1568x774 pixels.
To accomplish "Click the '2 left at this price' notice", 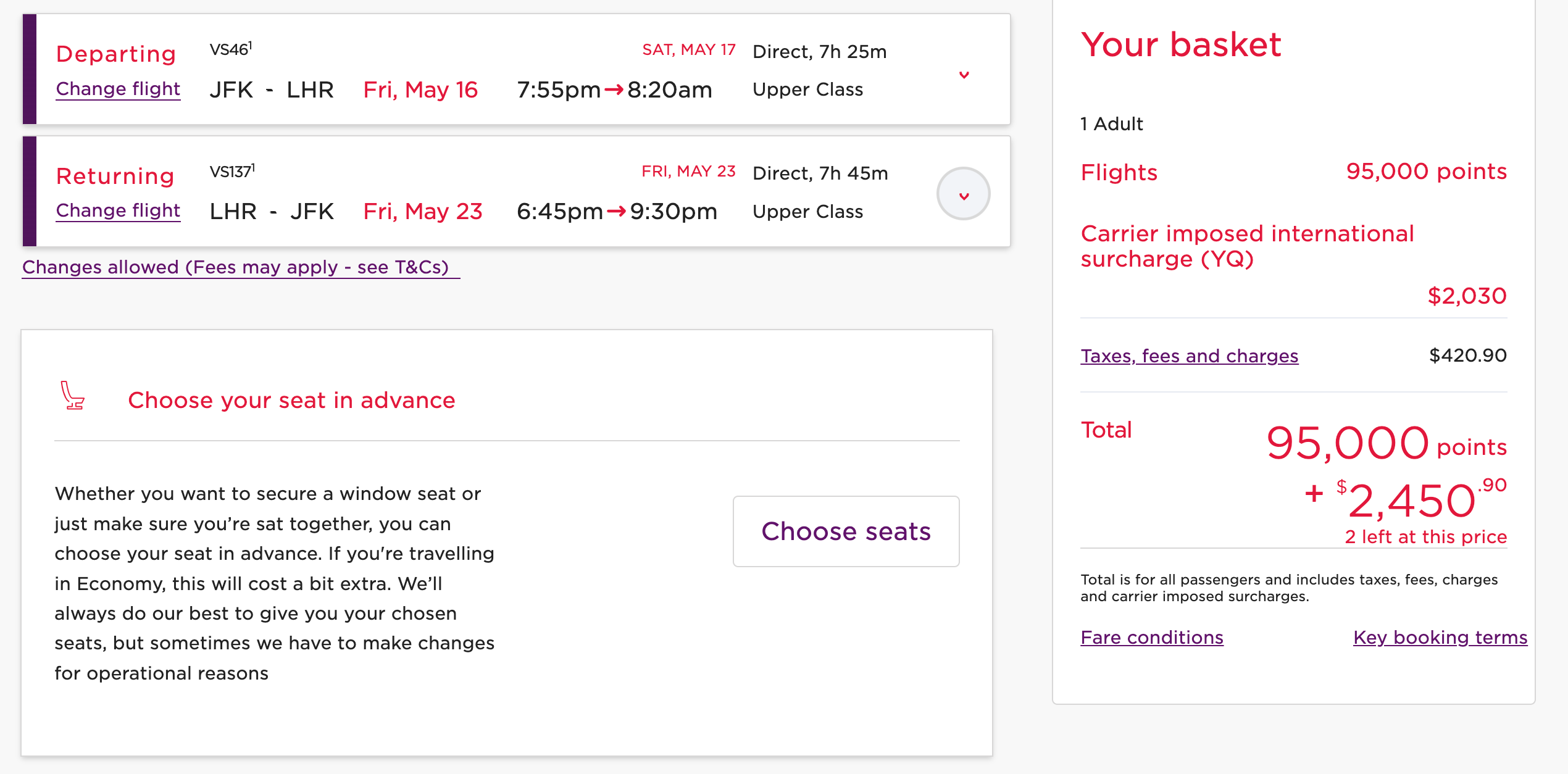I will pyautogui.click(x=1425, y=537).
